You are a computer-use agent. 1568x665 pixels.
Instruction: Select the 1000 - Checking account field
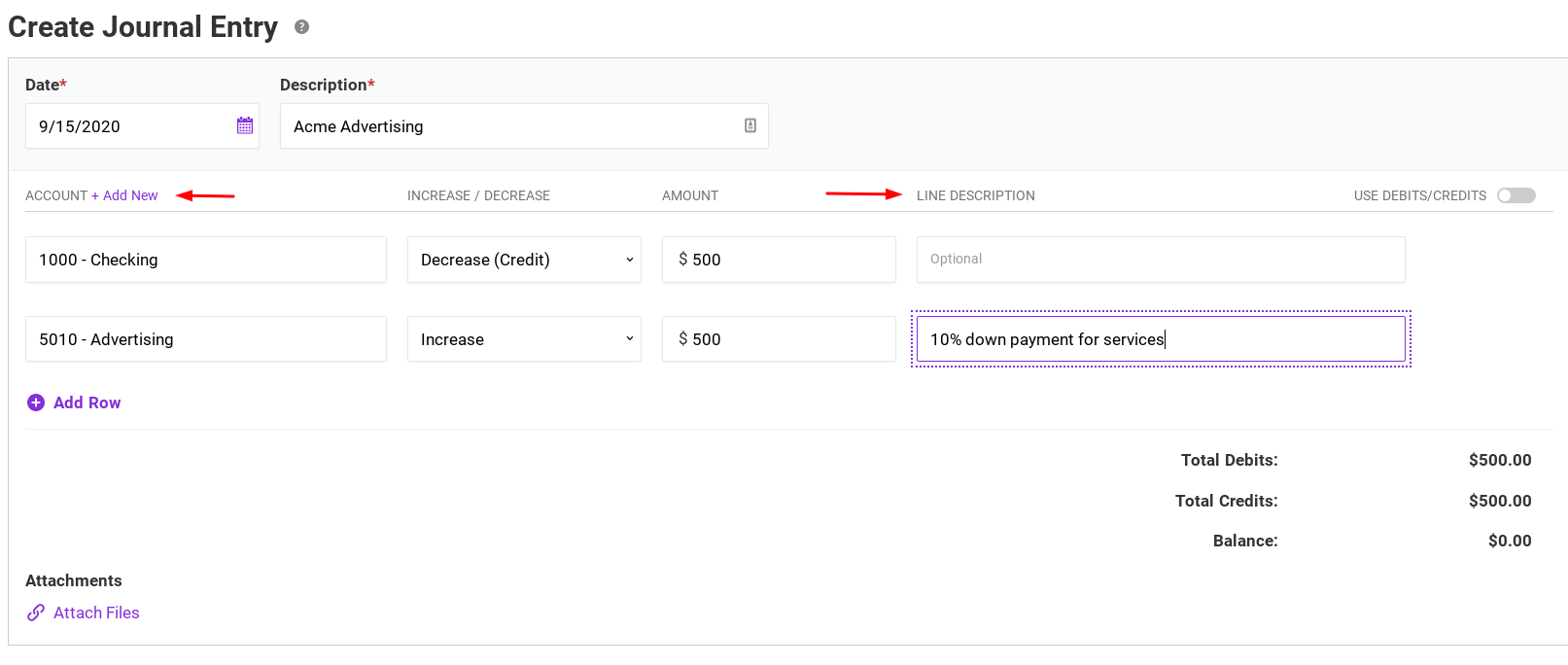point(205,260)
